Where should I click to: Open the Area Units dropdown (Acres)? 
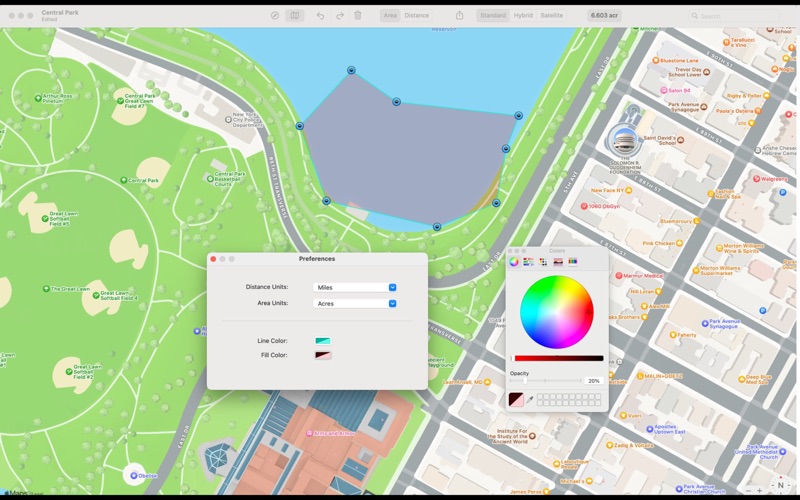pyautogui.click(x=355, y=304)
